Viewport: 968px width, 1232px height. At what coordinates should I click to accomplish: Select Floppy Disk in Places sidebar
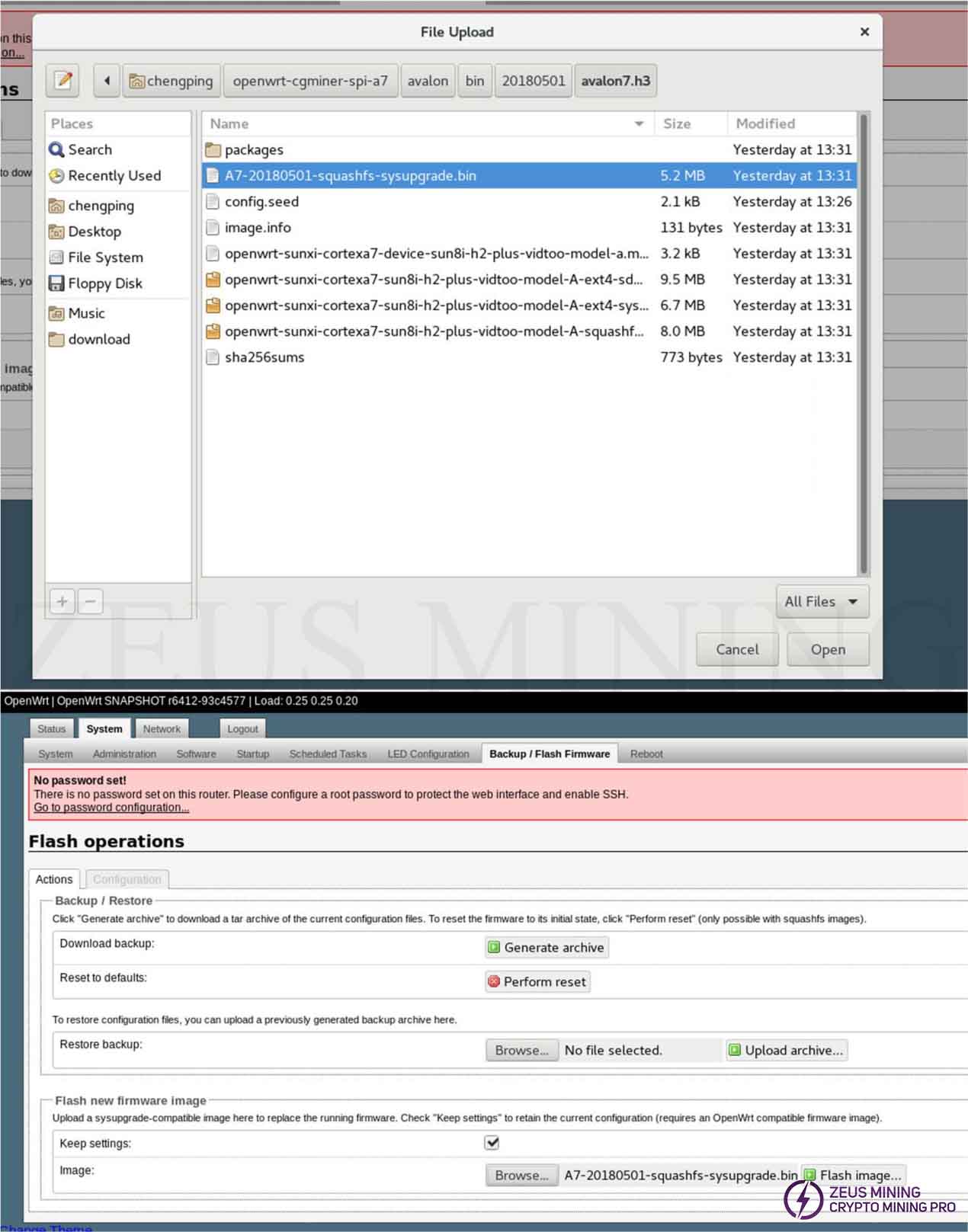[104, 283]
